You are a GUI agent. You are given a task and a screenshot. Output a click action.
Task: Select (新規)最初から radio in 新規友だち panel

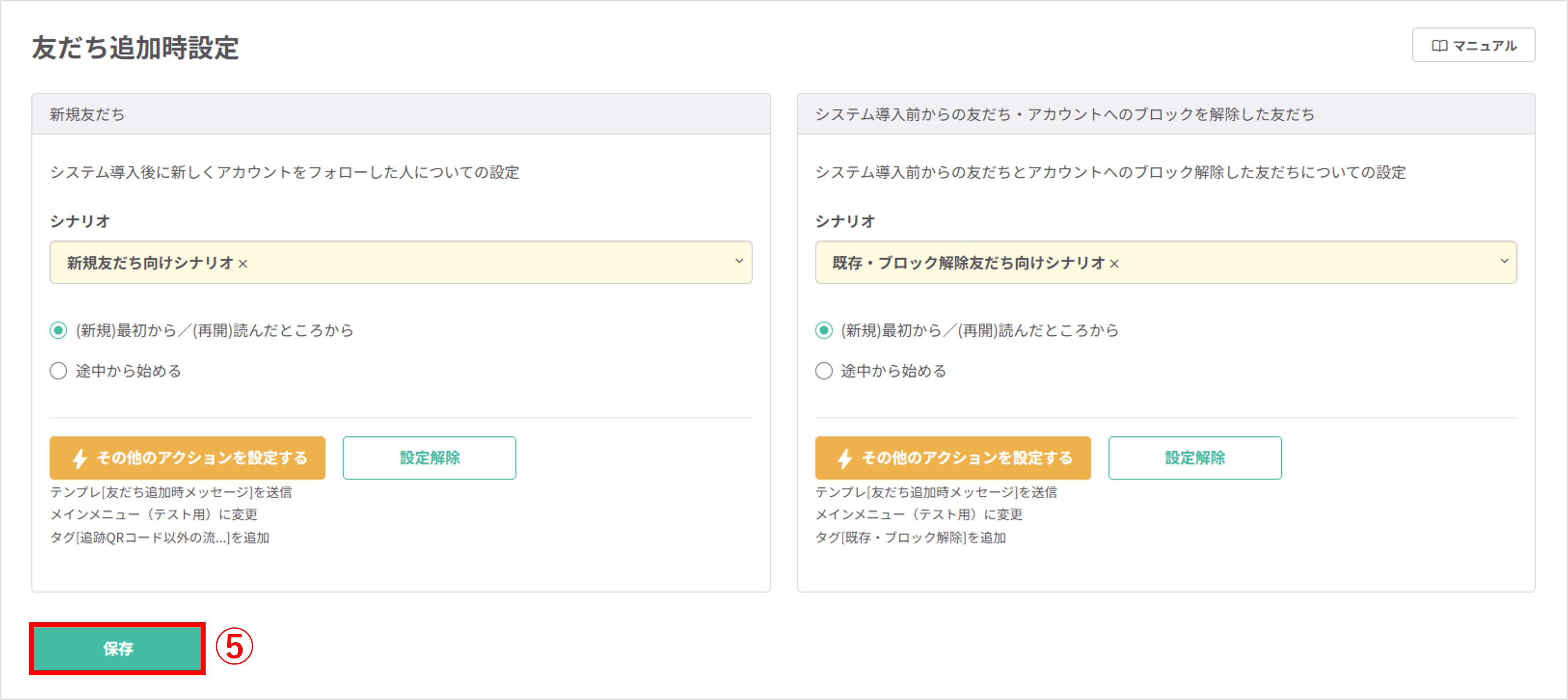point(58,330)
